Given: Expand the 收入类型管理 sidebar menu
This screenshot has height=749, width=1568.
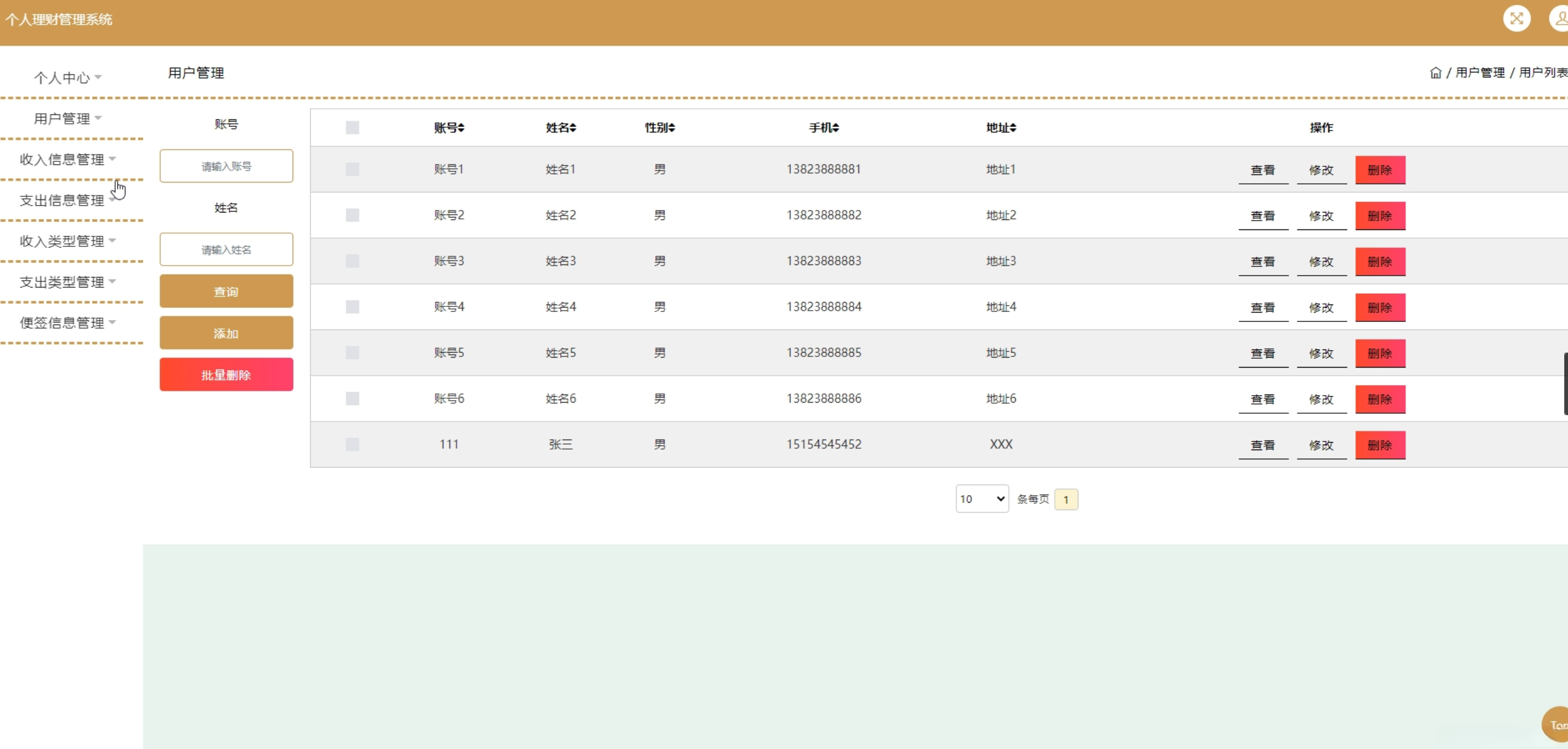Looking at the screenshot, I should 67,241.
